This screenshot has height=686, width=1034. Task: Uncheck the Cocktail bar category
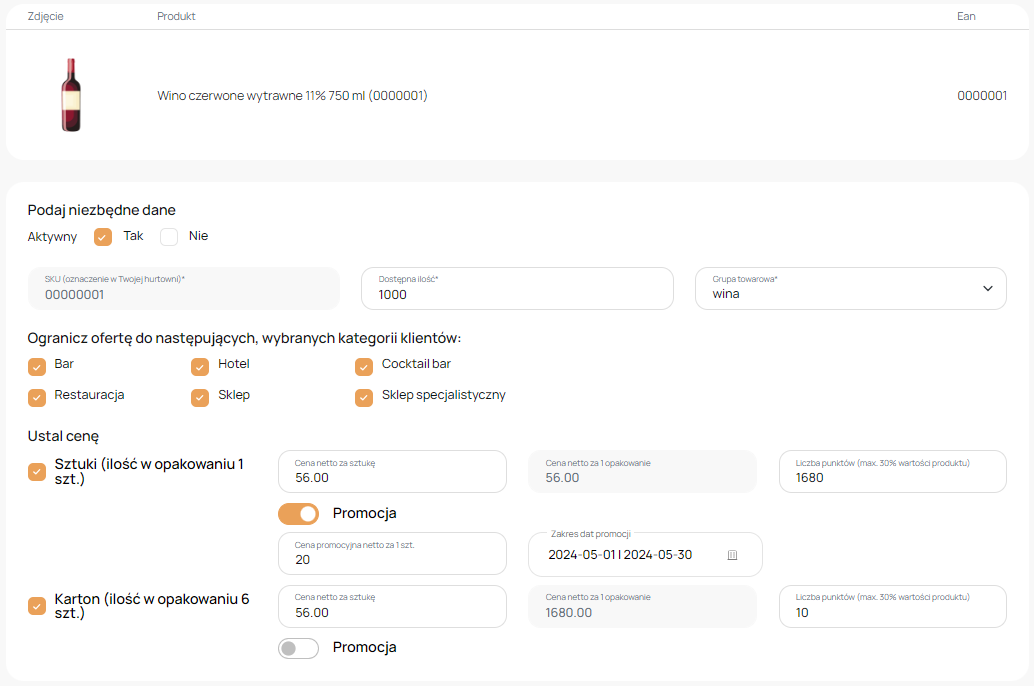(x=364, y=366)
